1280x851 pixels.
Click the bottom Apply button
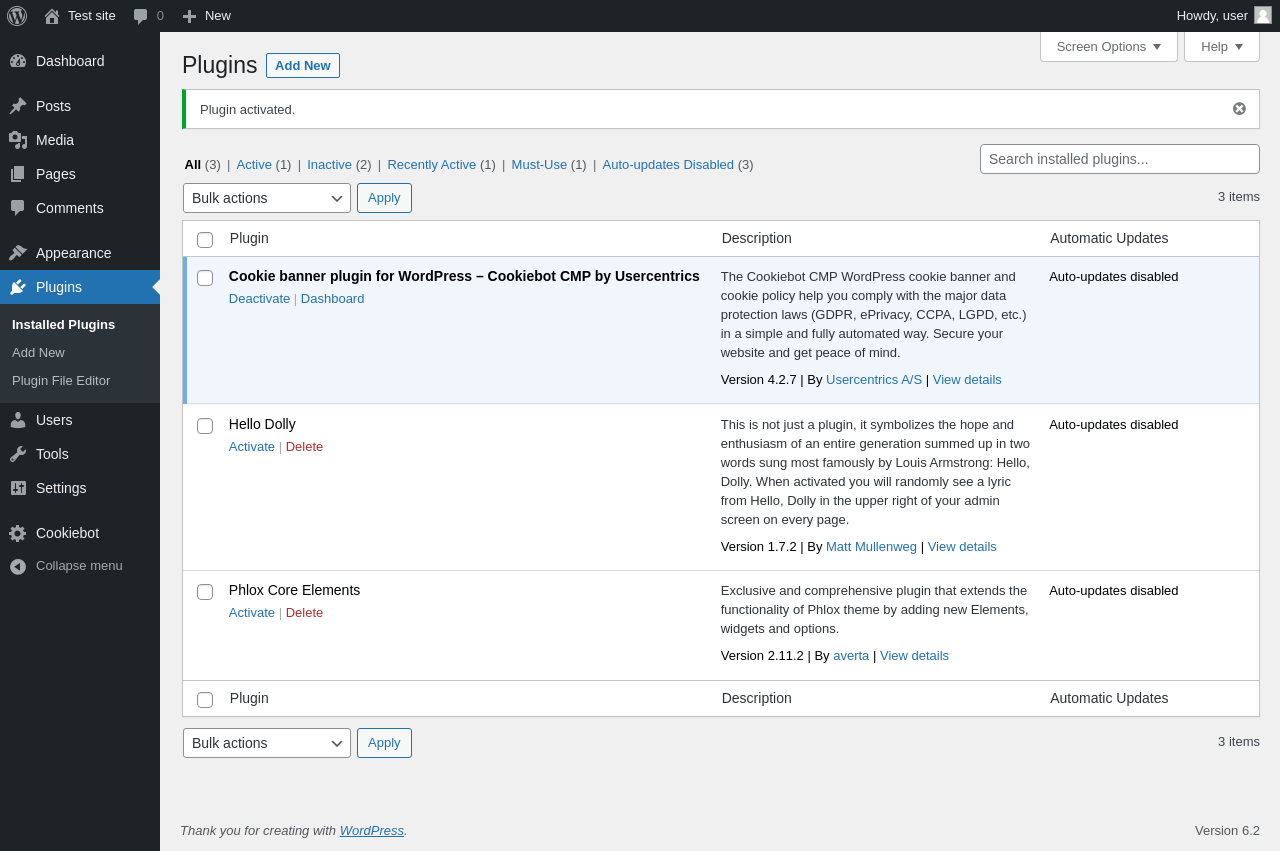point(384,743)
